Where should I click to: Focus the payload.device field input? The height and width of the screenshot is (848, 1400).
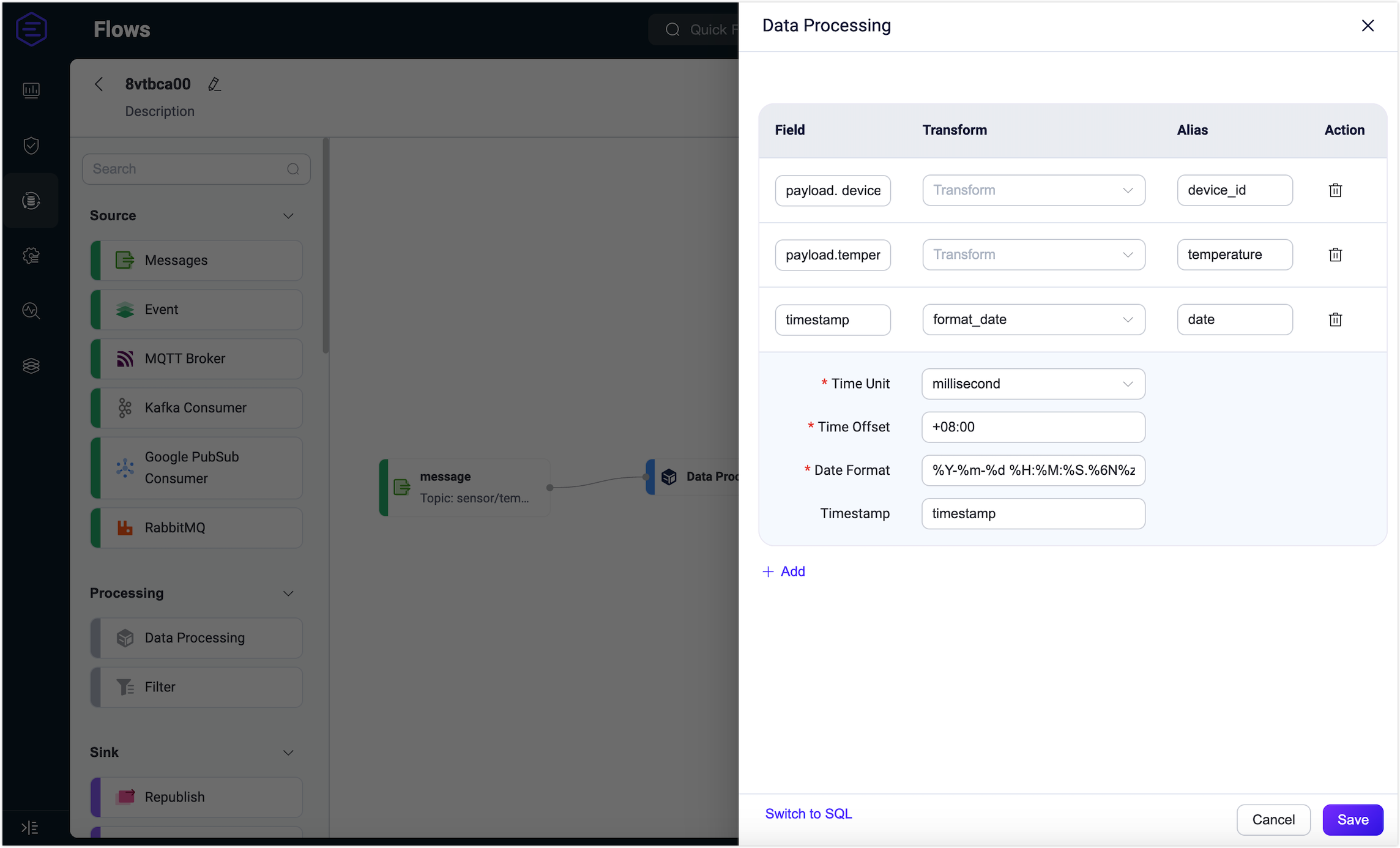tap(833, 190)
